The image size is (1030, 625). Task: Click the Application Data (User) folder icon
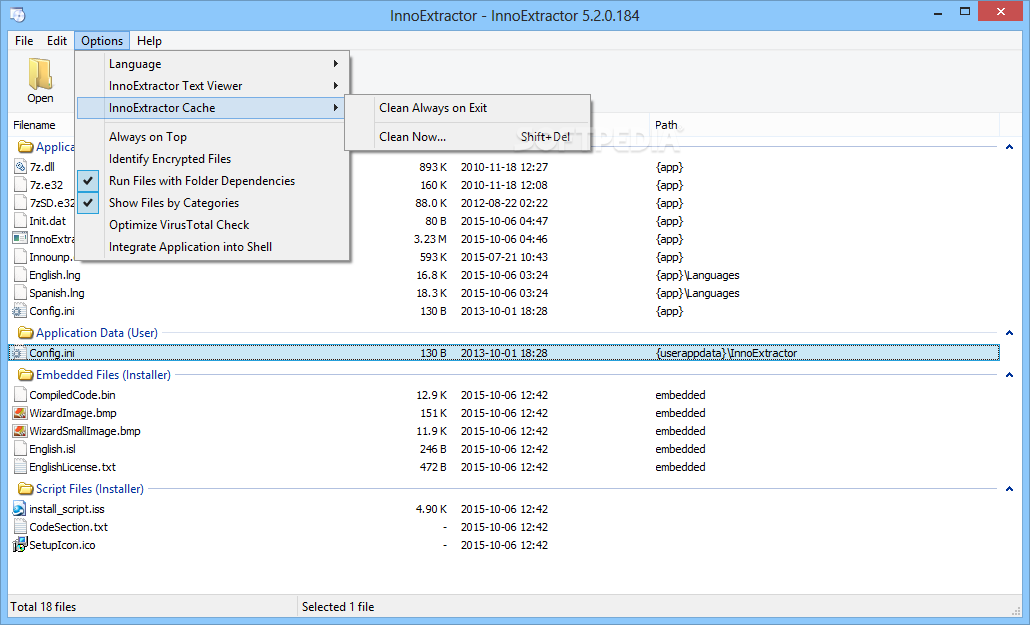[x=26, y=333]
